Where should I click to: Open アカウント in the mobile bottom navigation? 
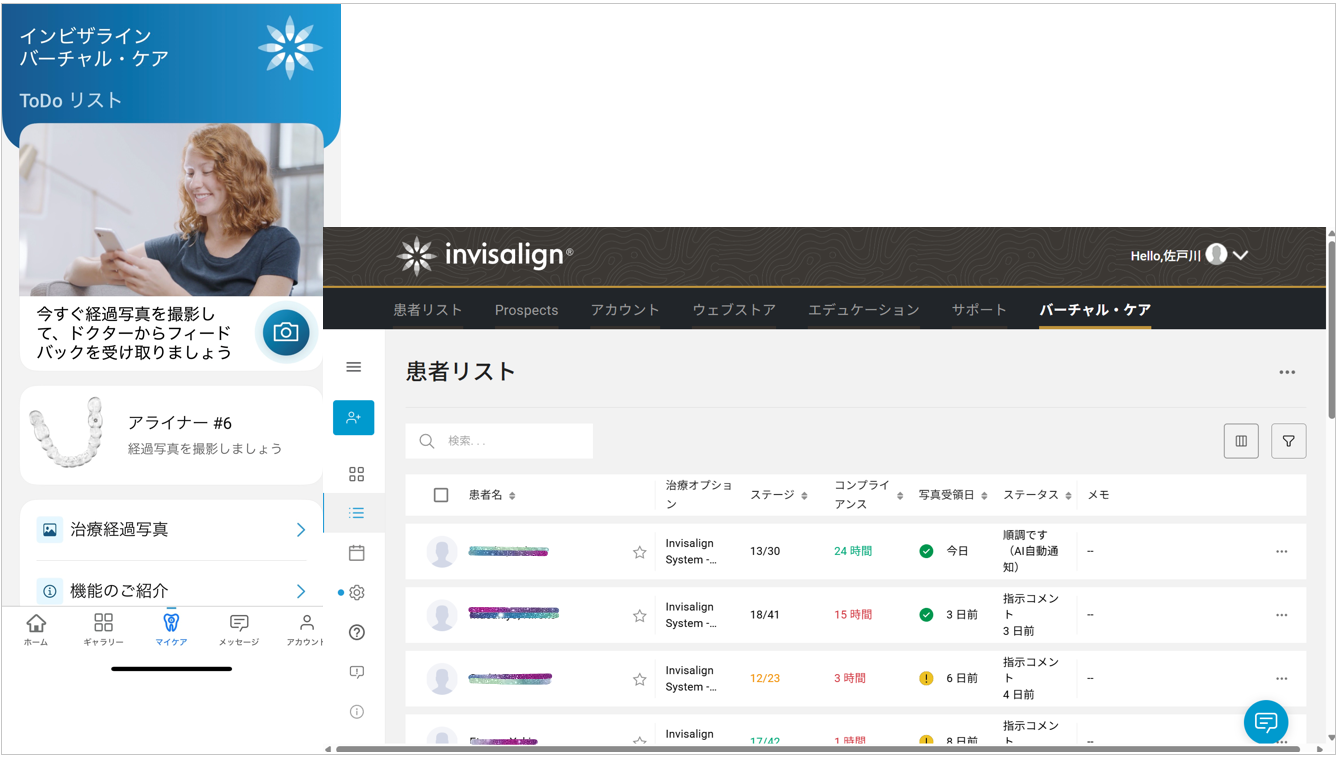pyautogui.click(x=306, y=630)
